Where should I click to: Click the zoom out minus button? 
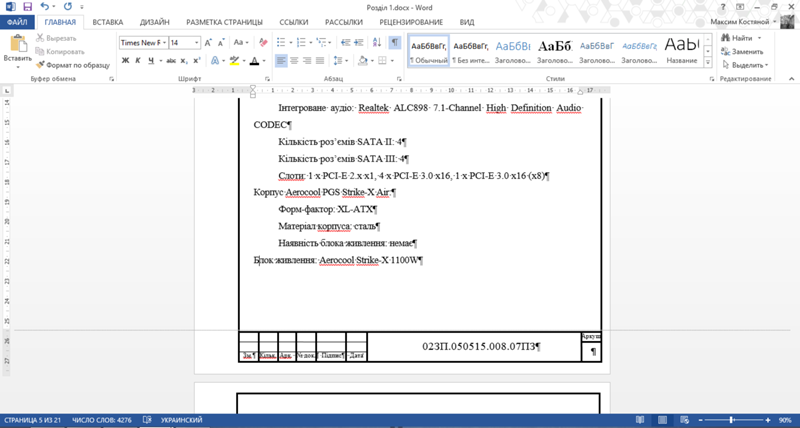701,420
